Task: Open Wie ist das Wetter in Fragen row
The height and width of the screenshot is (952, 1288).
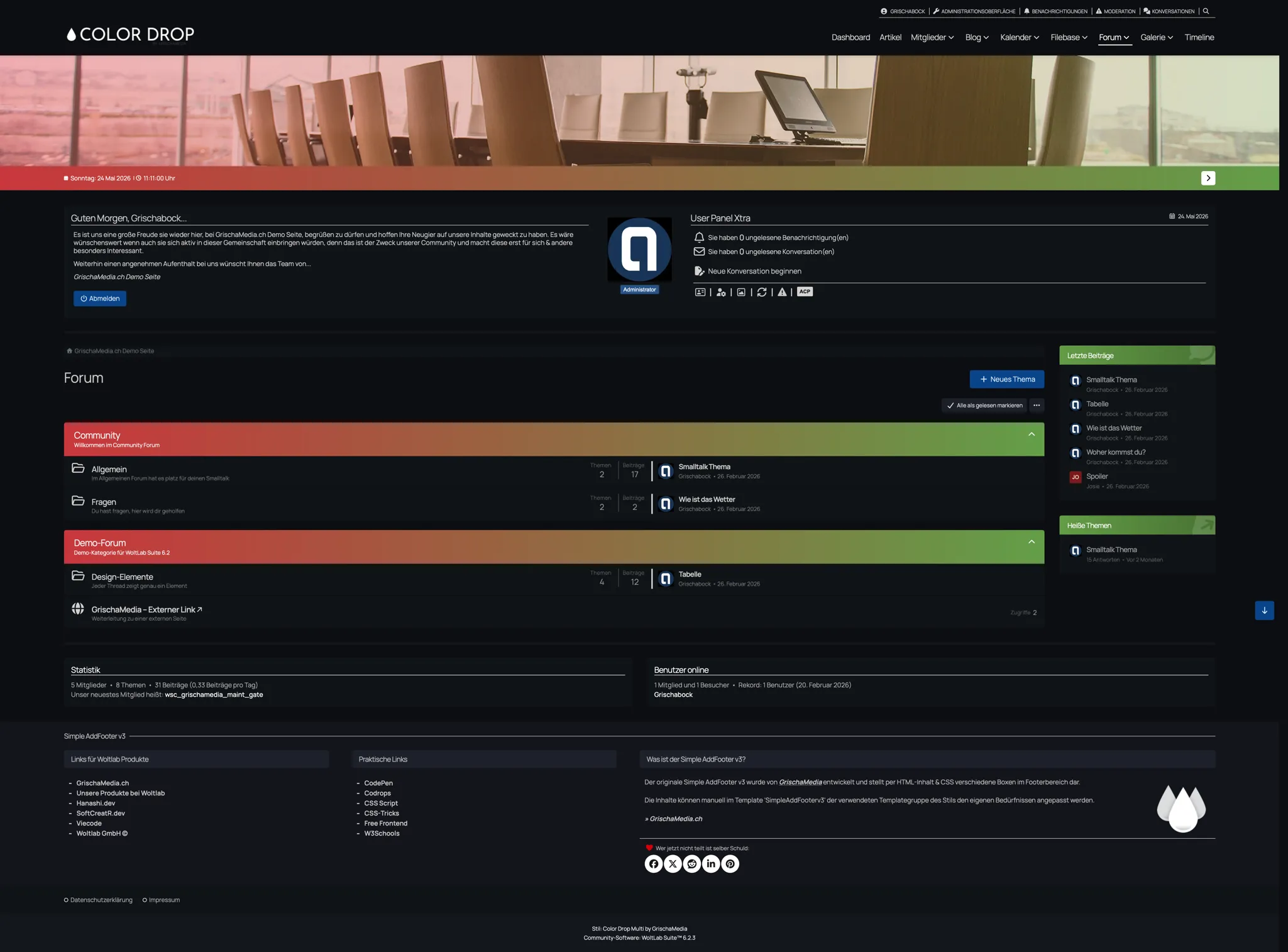Action: 707,499
